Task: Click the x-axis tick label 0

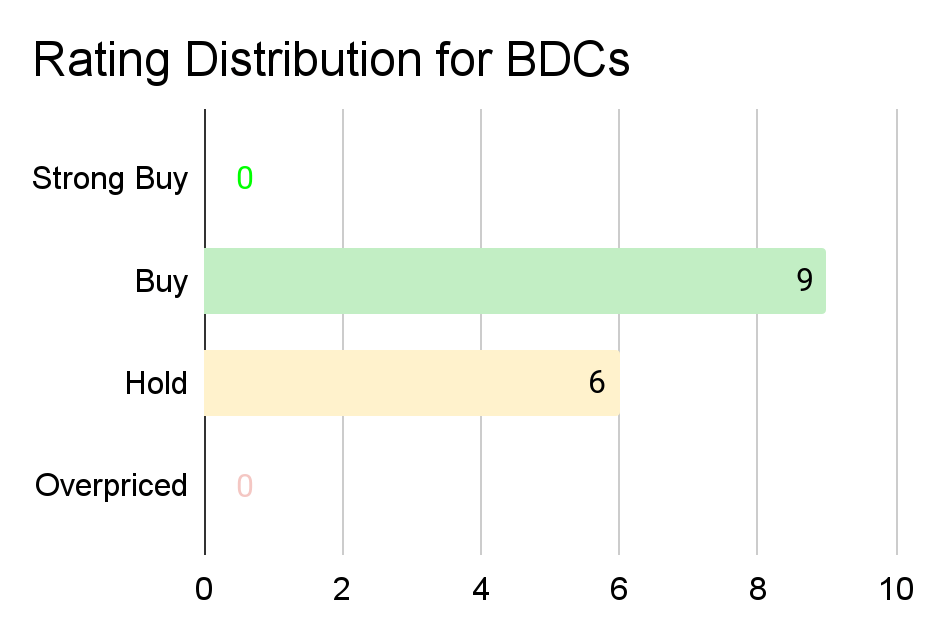Action: (x=205, y=589)
